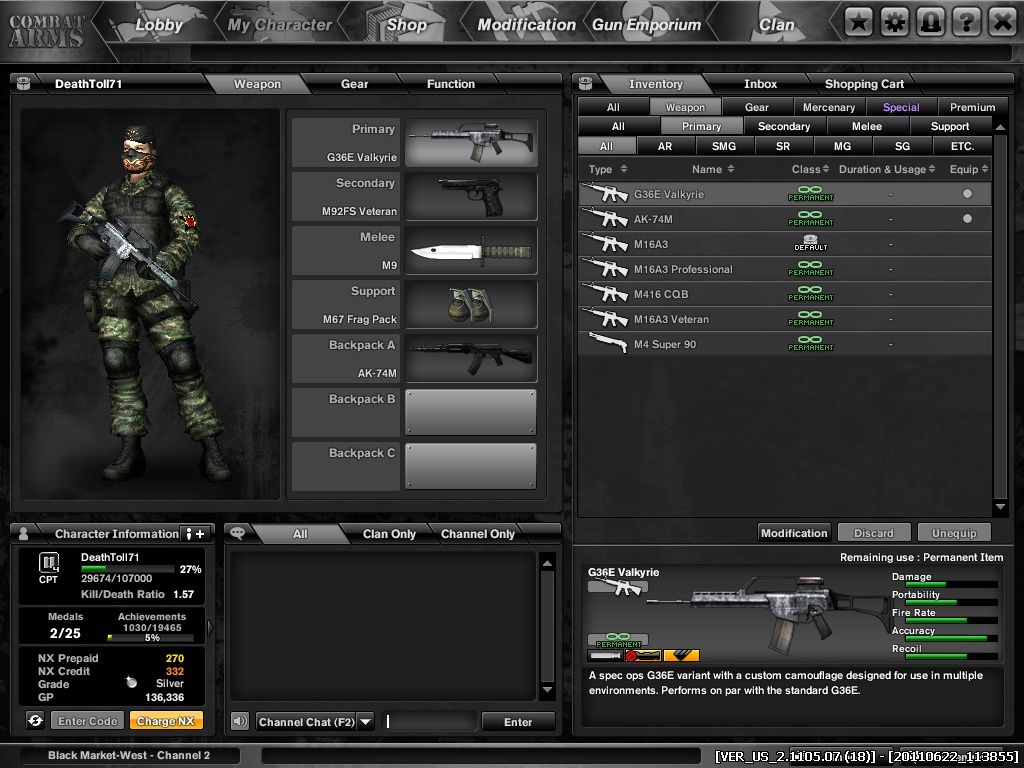Open the Gun Emporium tab
The height and width of the screenshot is (768, 1024).
(x=646, y=25)
